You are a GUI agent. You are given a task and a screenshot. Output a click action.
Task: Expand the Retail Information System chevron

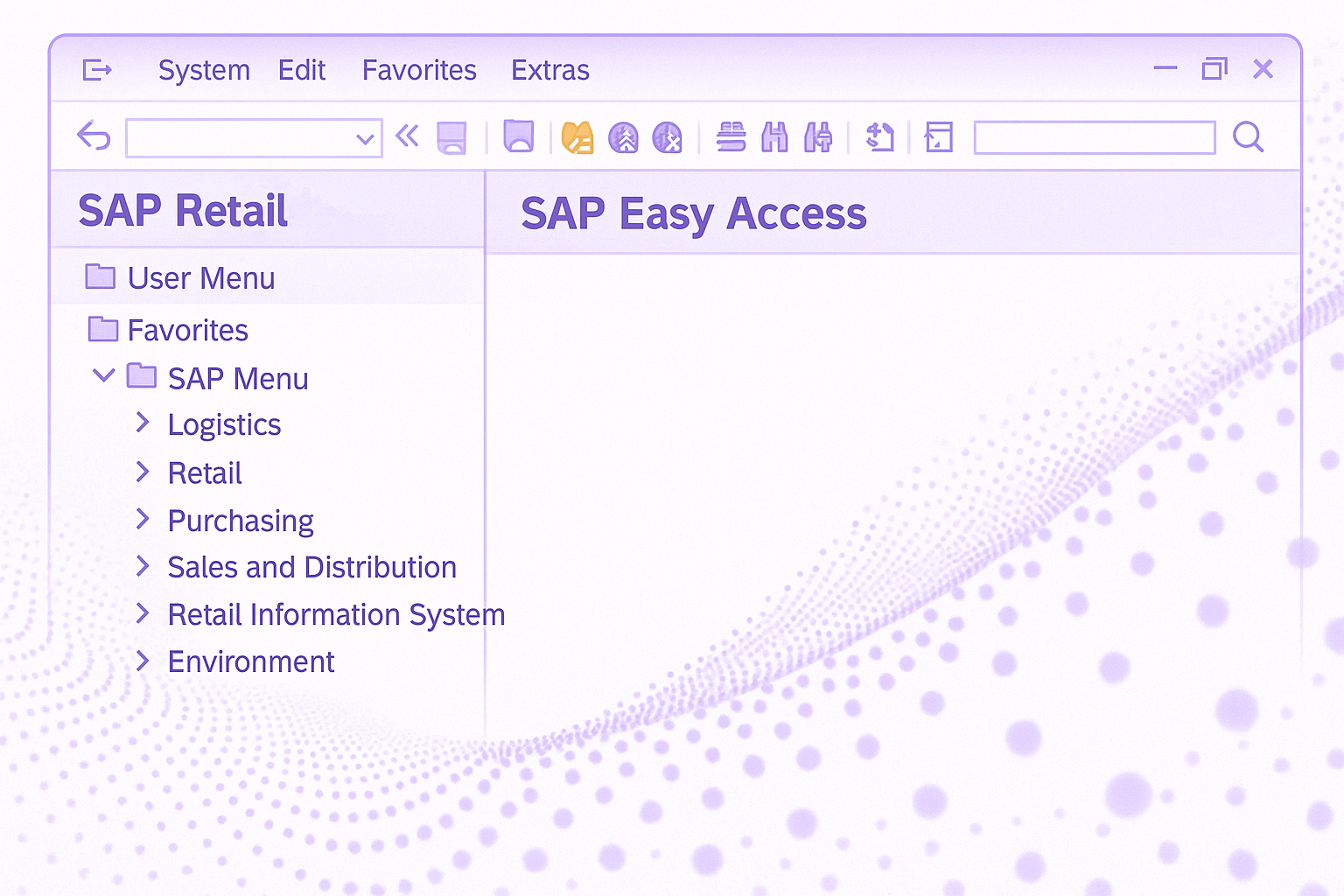coord(143,613)
